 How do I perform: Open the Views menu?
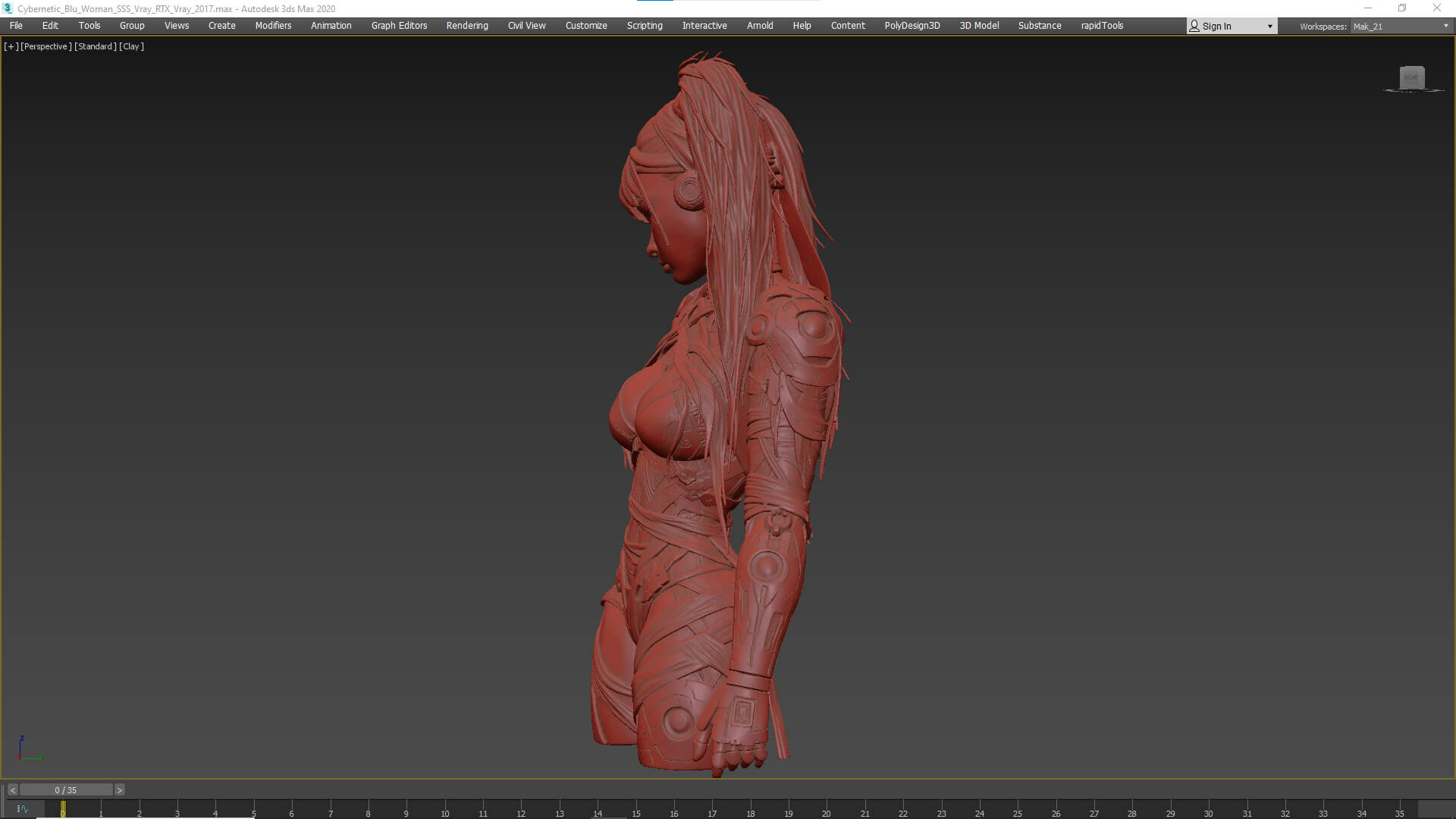(x=177, y=26)
